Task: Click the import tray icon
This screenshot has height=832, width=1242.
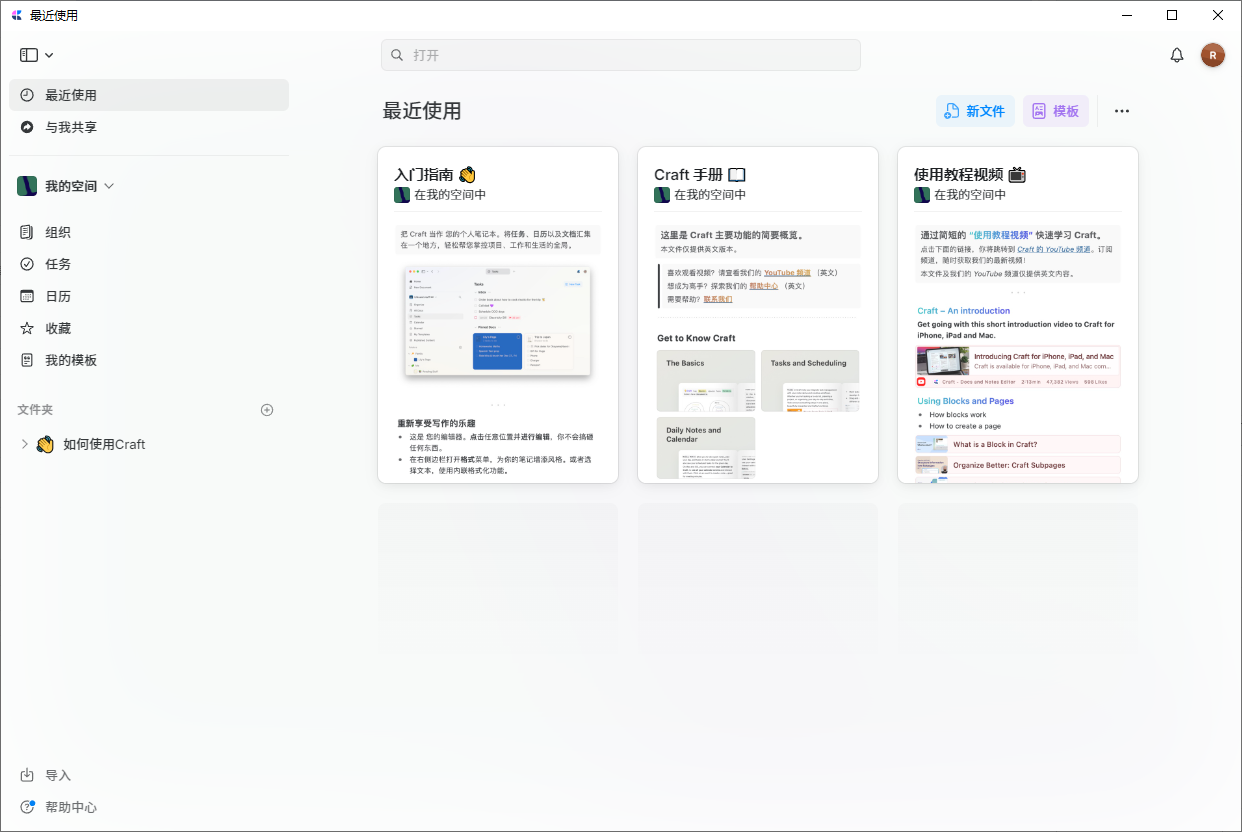Action: pyautogui.click(x=27, y=775)
